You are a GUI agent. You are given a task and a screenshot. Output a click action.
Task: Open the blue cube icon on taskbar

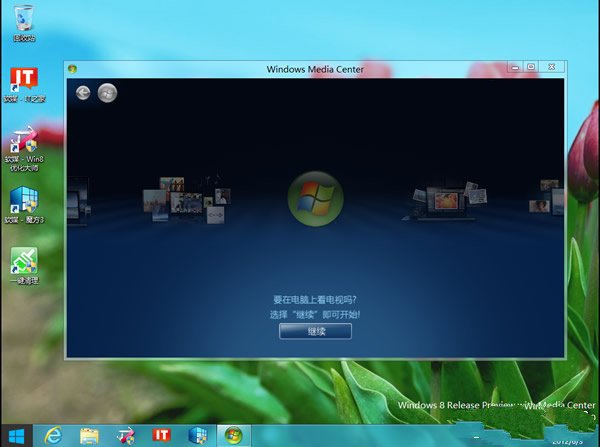point(197,436)
